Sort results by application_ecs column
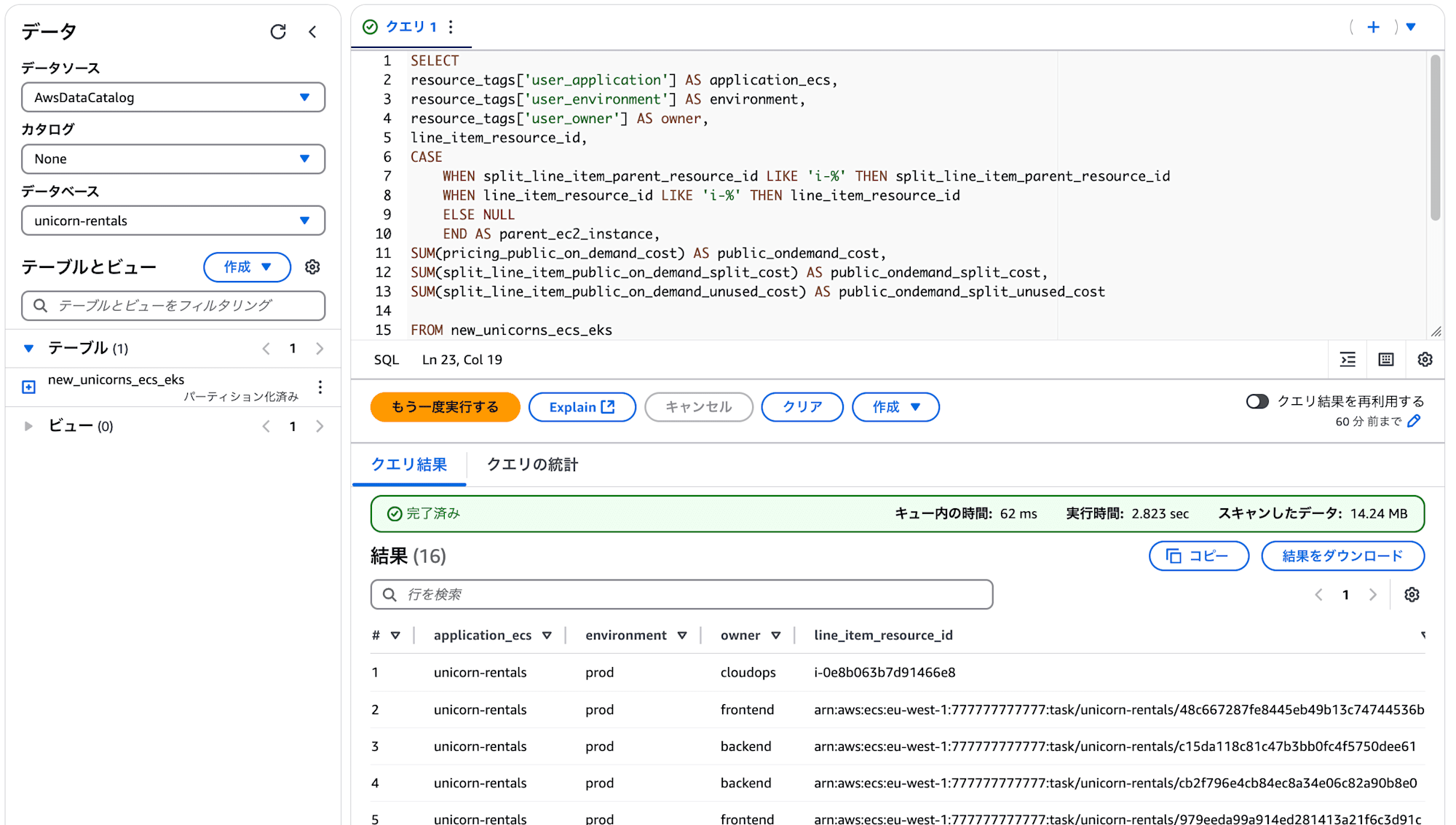The height and width of the screenshot is (825, 1456). [x=547, y=636]
